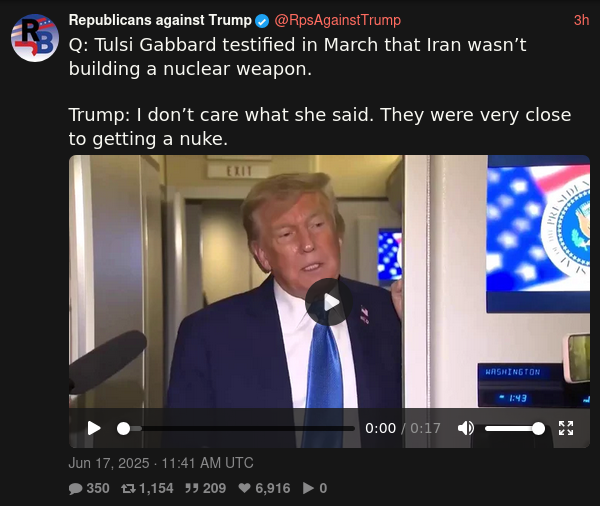
Task: Like the post with the heart icon
Action: (244, 488)
